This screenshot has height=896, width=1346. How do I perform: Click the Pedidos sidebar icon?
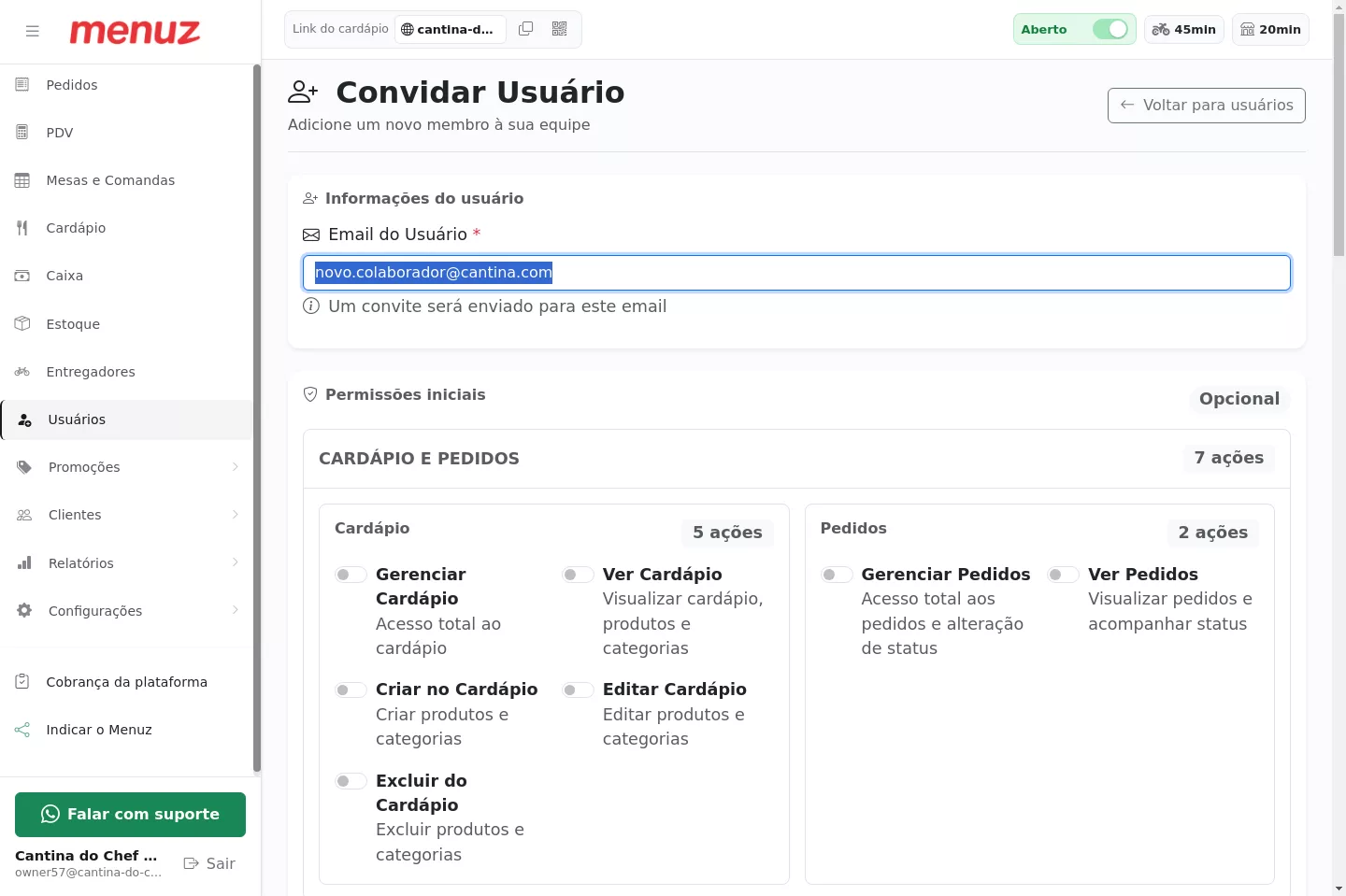(x=22, y=85)
